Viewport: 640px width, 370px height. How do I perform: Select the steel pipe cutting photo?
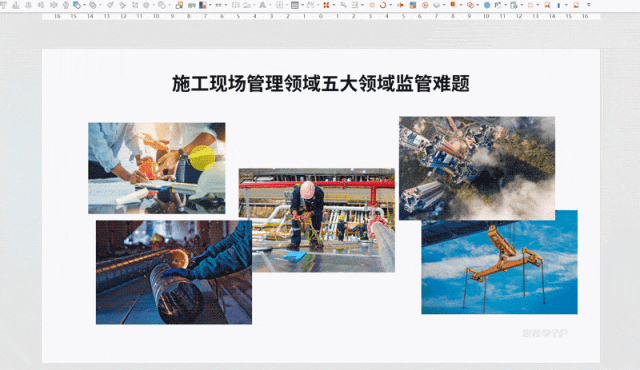coord(174,272)
